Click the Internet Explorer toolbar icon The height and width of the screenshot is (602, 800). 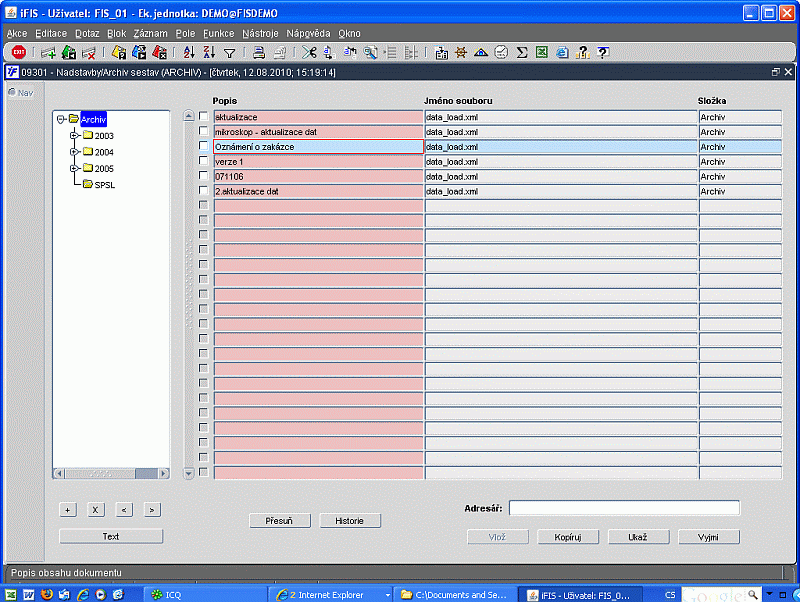click(x=562, y=52)
